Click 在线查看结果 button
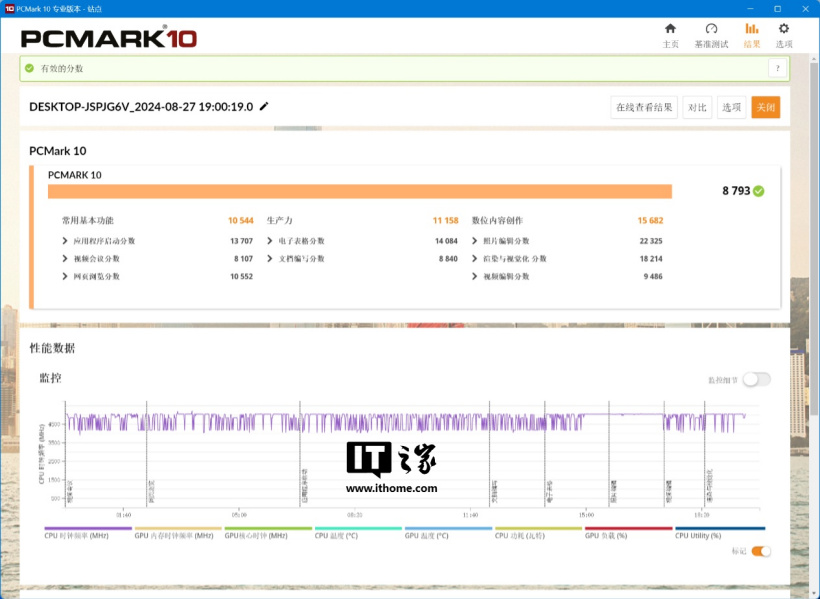 point(644,107)
